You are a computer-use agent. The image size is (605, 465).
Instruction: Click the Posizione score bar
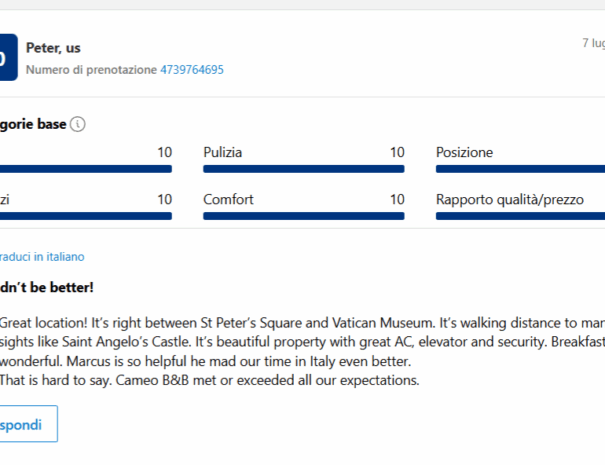(520, 169)
